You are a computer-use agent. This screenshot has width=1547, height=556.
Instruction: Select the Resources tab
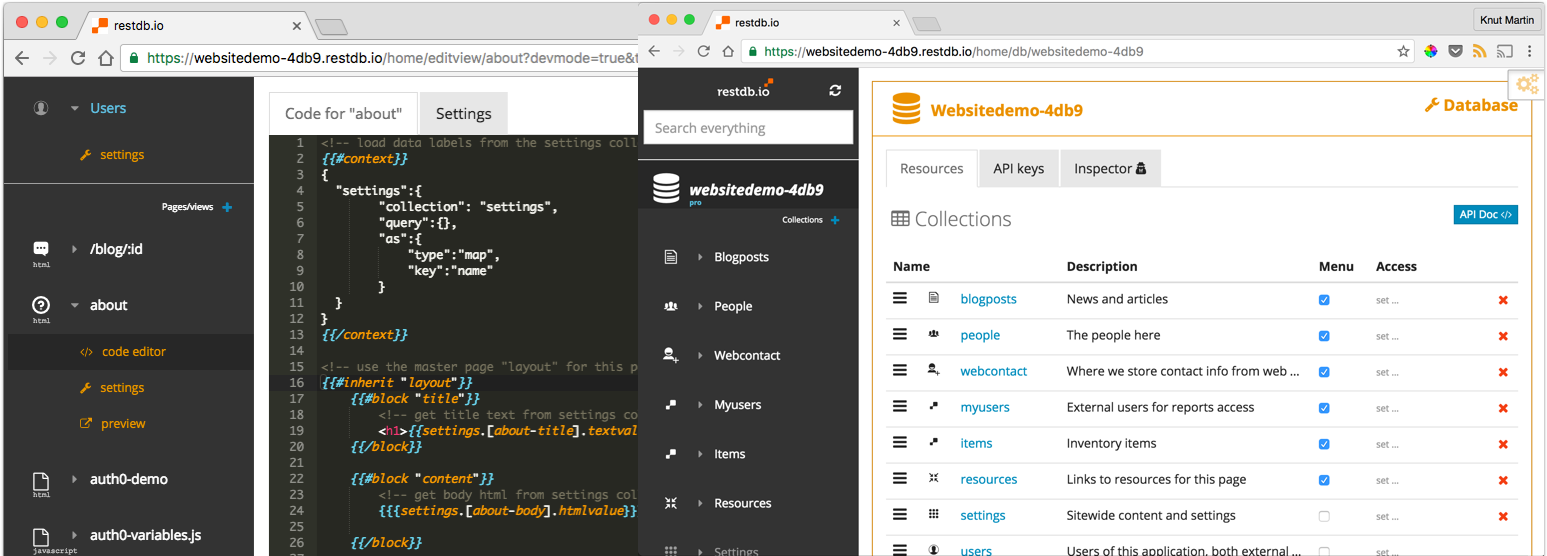coord(932,168)
